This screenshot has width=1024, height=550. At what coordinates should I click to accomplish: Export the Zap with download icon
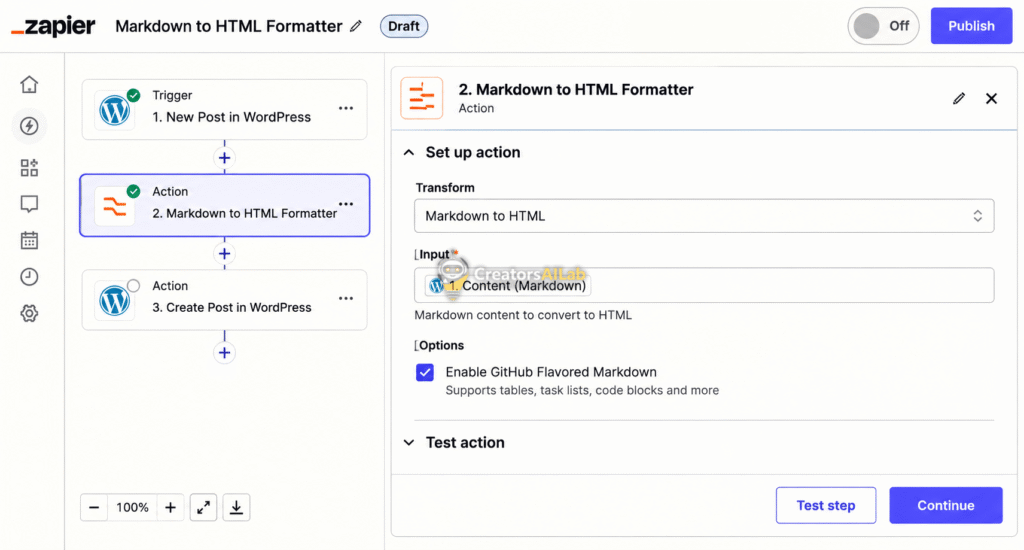tap(236, 508)
